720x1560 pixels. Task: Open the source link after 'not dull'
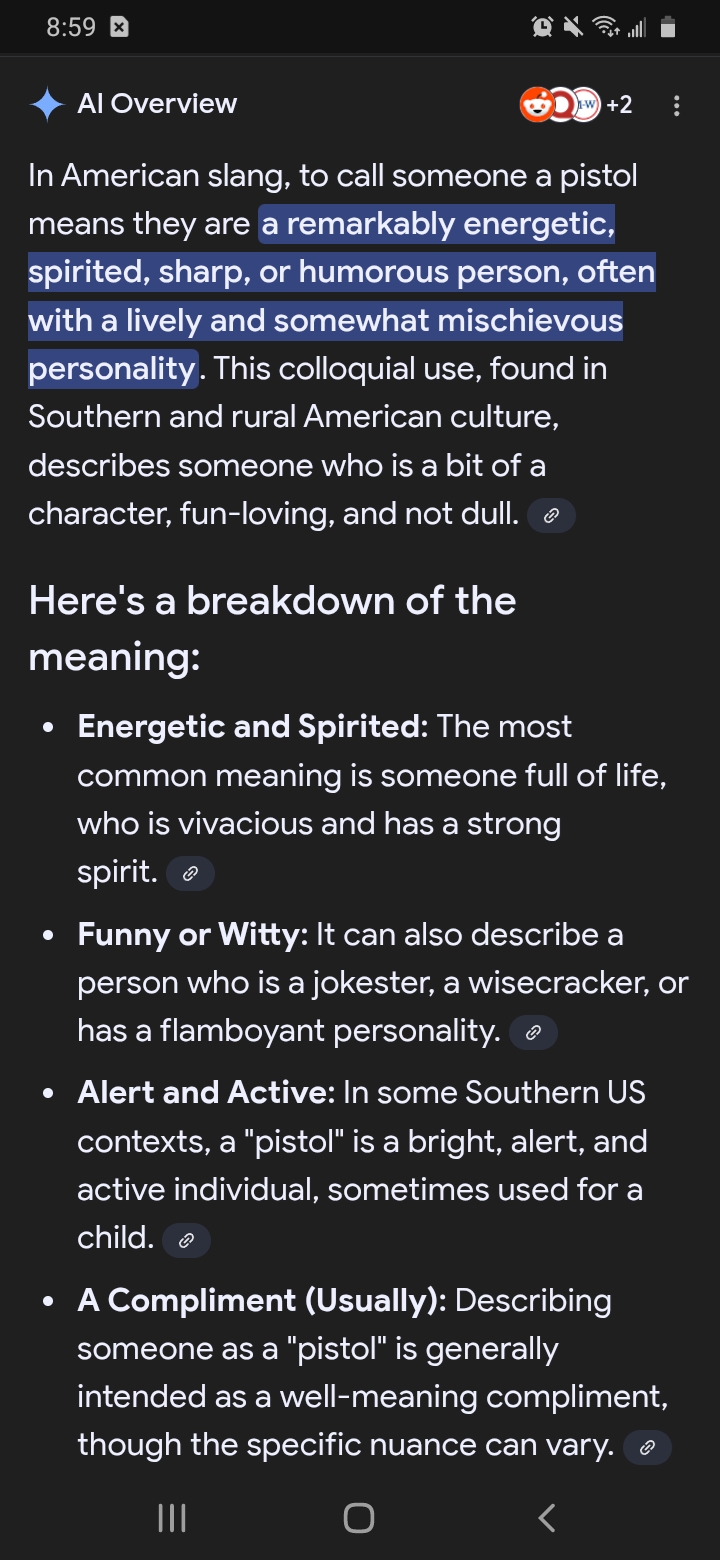551,516
